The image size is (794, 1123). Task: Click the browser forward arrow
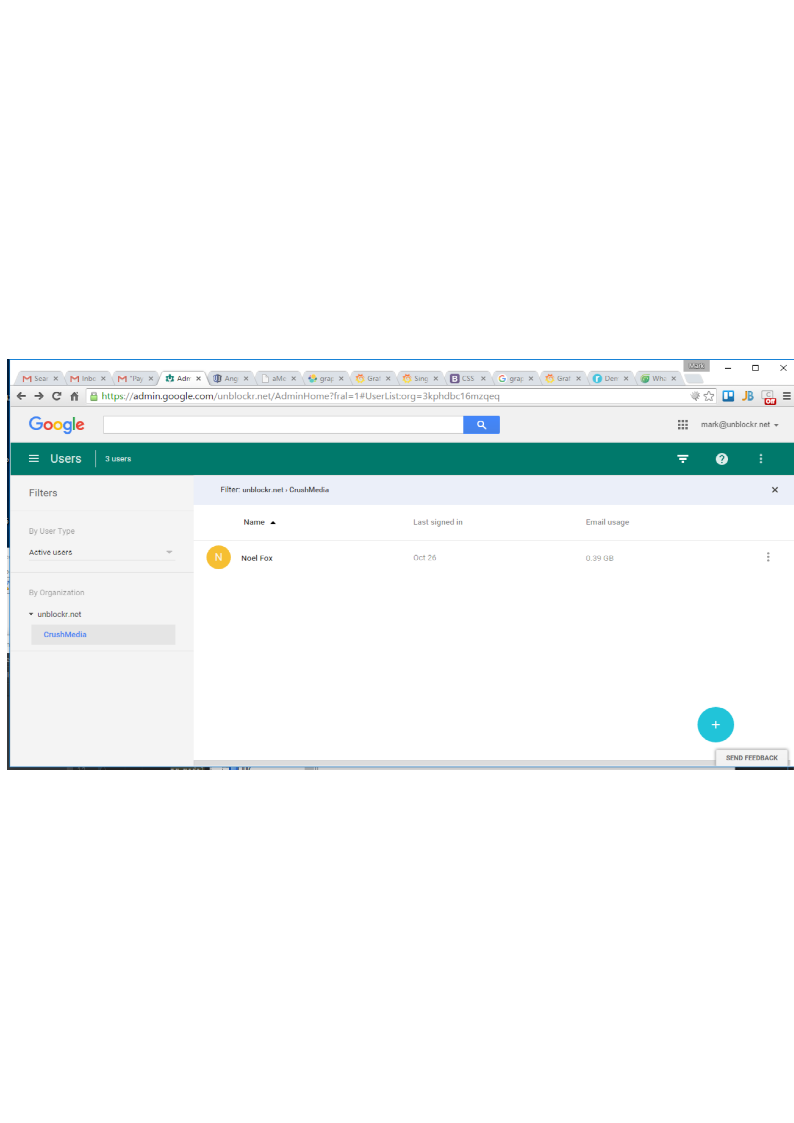coord(39,396)
